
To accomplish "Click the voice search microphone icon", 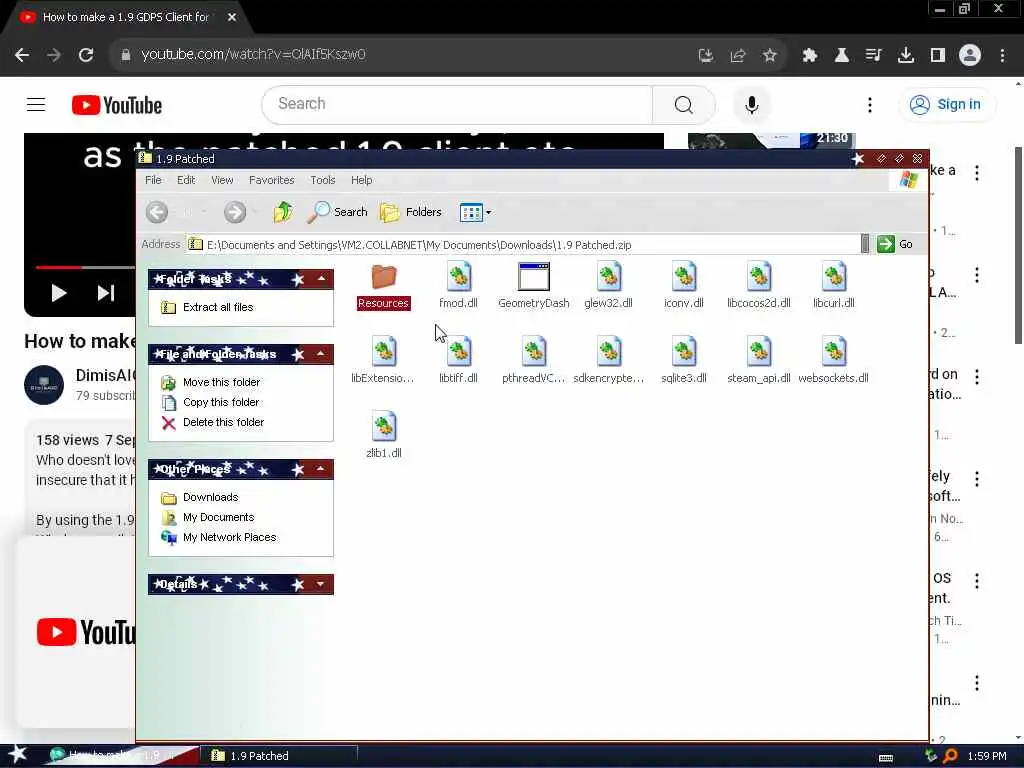I will coord(752,104).
